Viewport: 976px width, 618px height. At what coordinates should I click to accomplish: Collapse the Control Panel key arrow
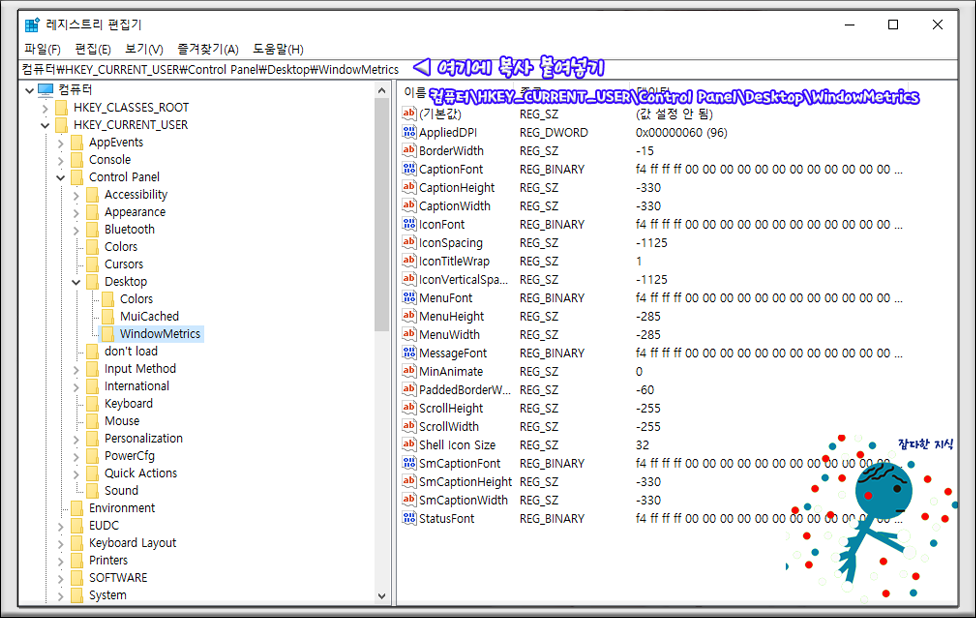[60, 177]
